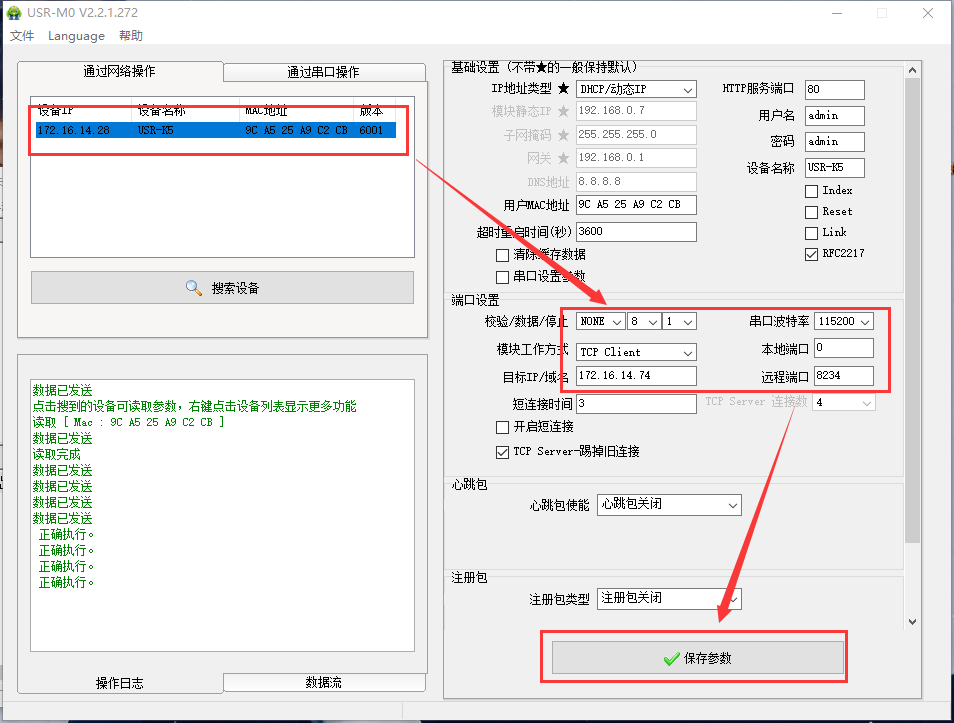954x723 pixels.
Task: Enable the Reset checkbox
Action: tap(811, 212)
